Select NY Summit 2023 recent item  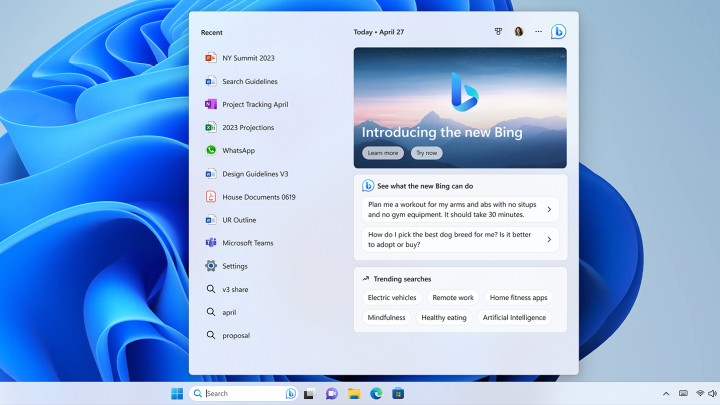tap(247, 58)
